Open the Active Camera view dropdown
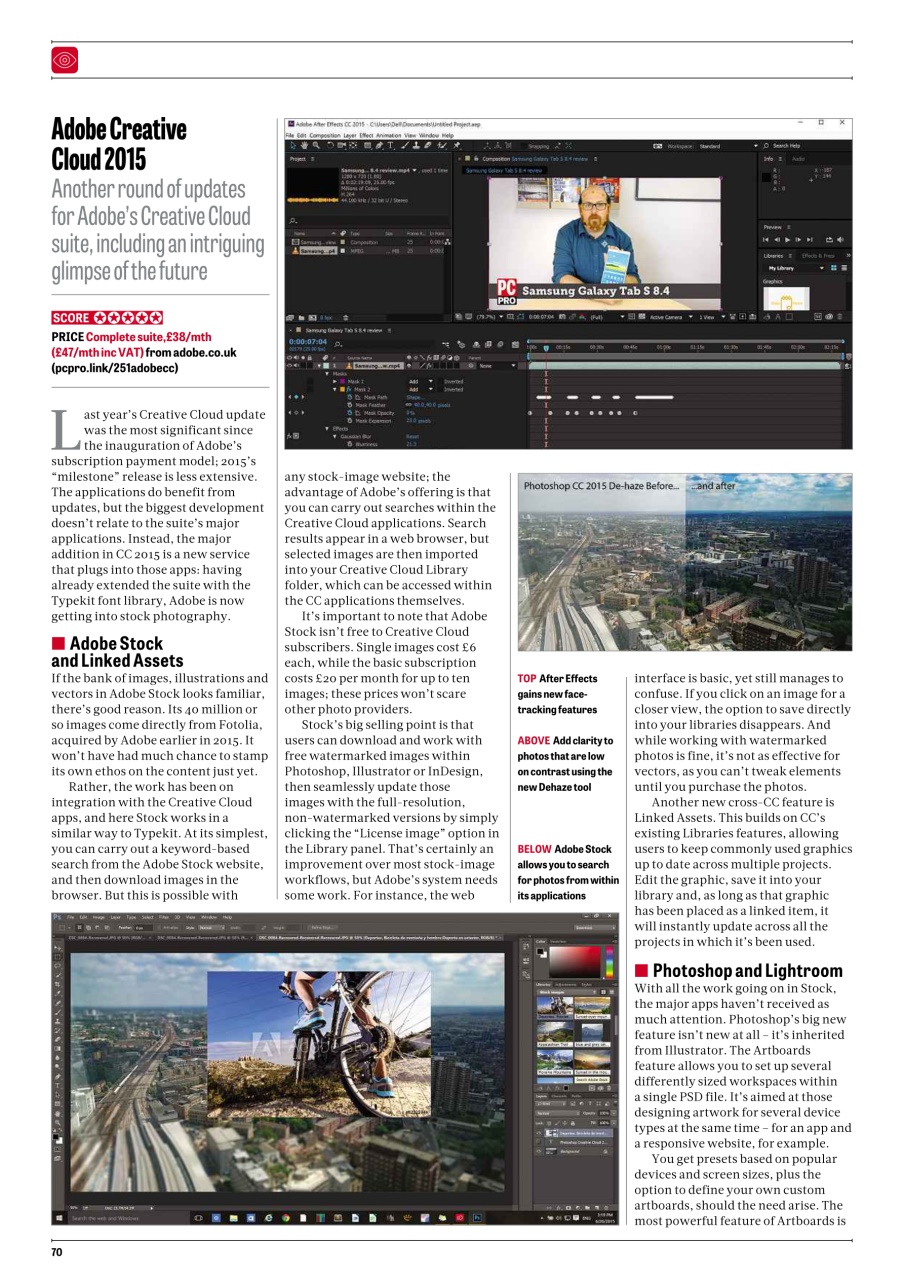Screen dimensions: 904x1280 coord(670,316)
